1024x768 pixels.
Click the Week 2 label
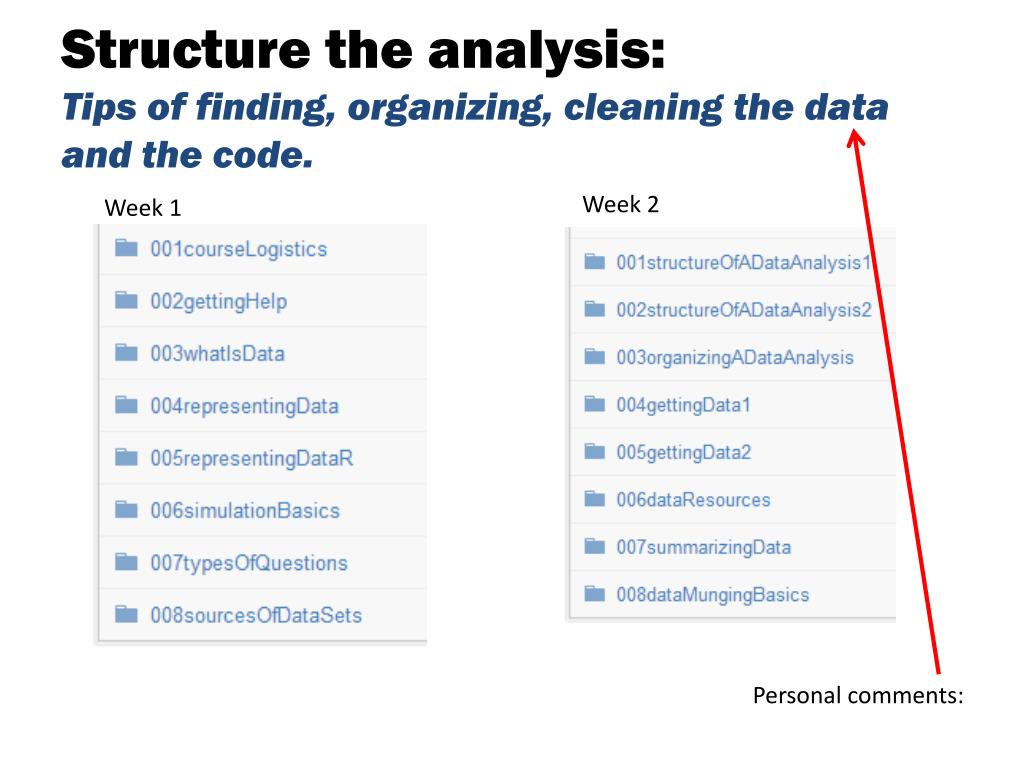point(621,205)
